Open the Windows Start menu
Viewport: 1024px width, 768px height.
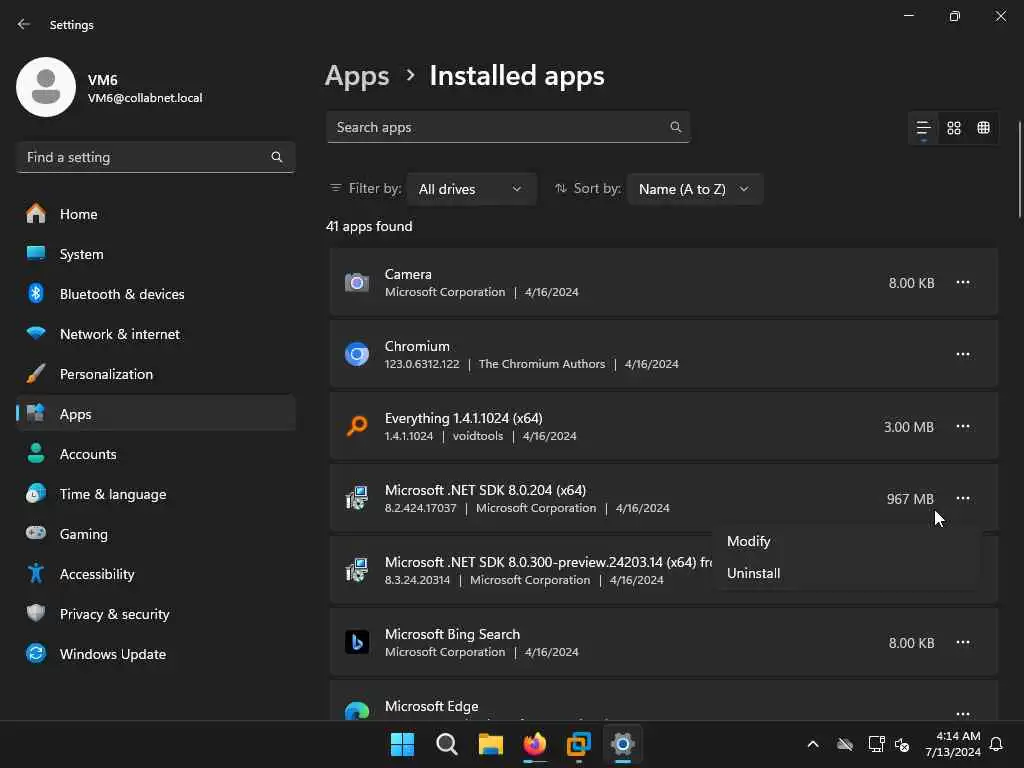(402, 744)
